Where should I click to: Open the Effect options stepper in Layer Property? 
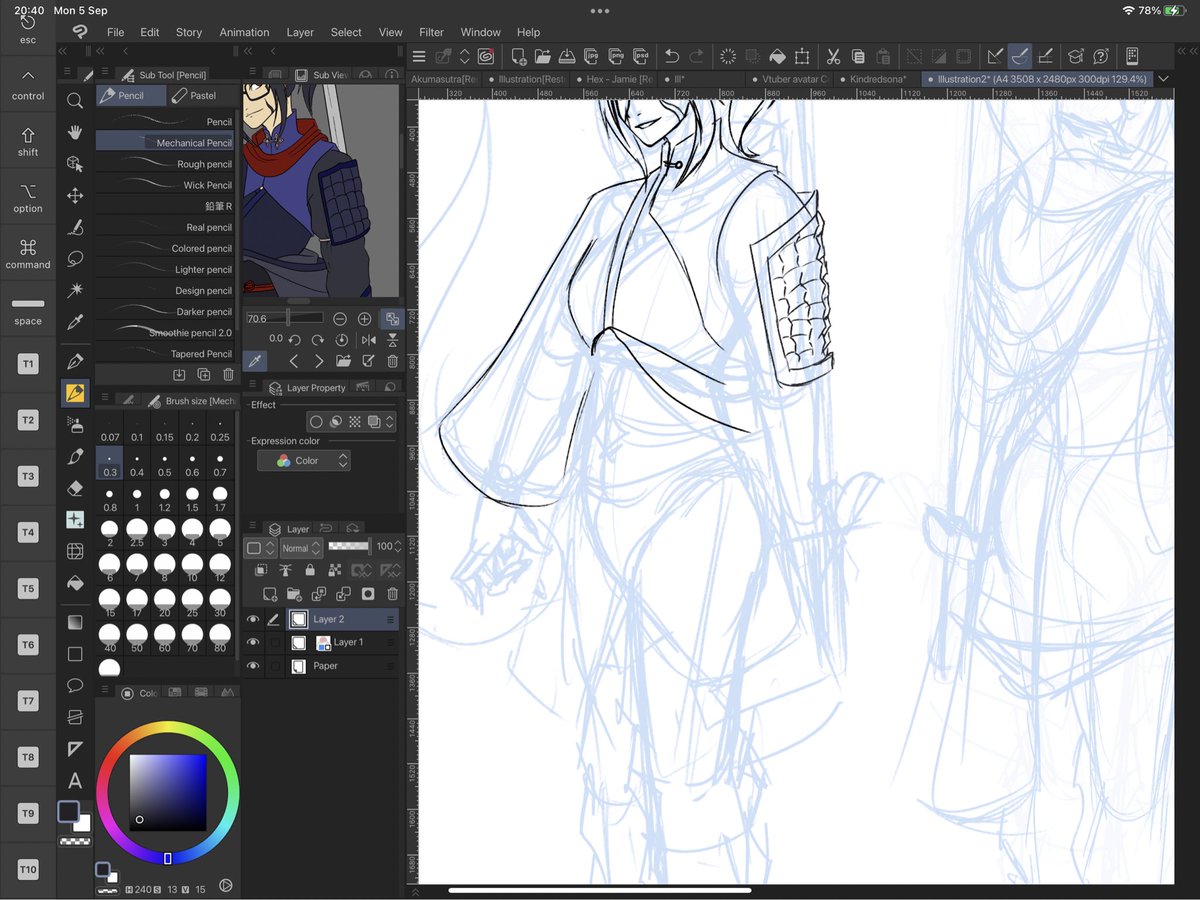coord(388,422)
